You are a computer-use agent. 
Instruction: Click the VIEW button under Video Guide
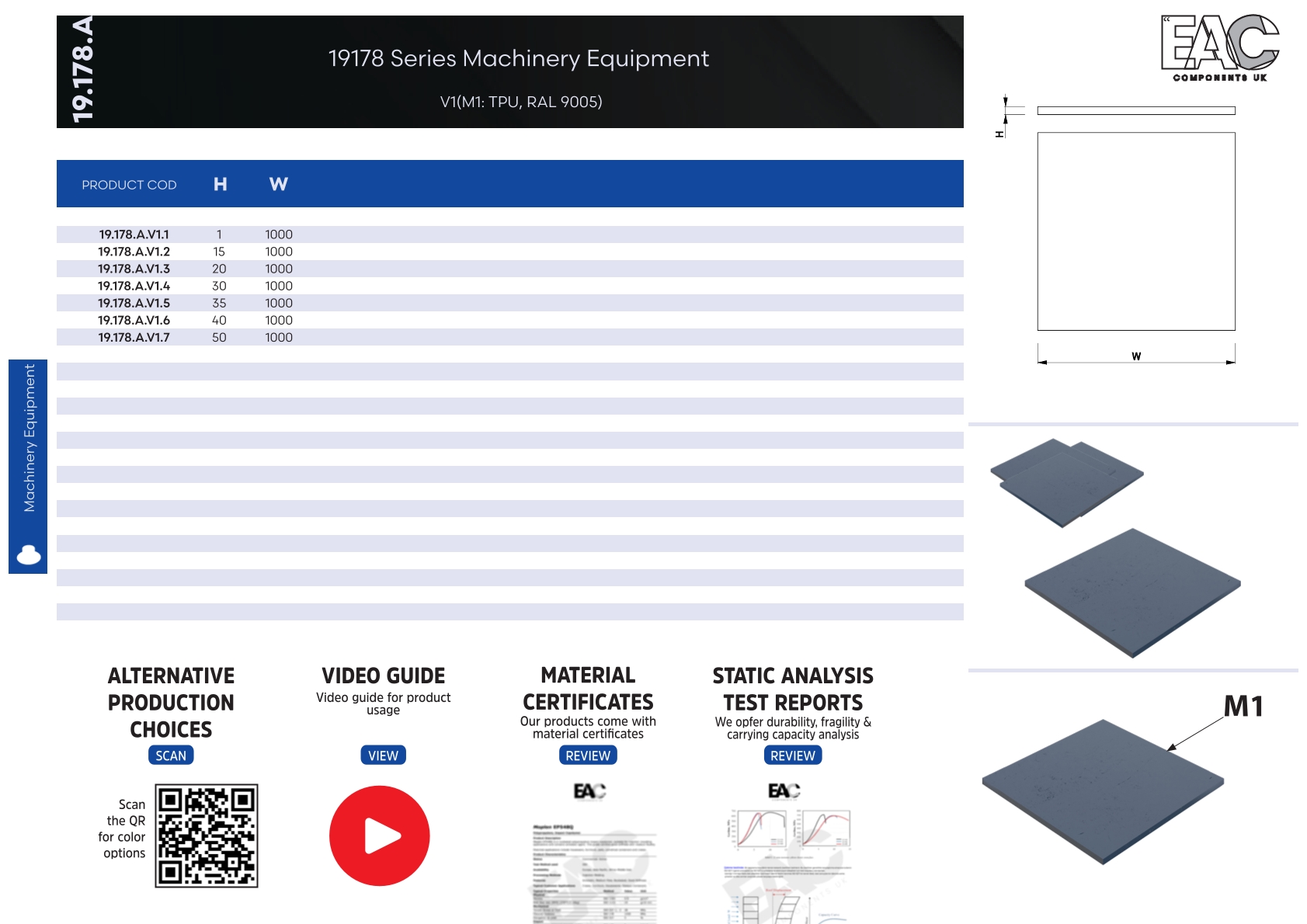click(x=383, y=756)
